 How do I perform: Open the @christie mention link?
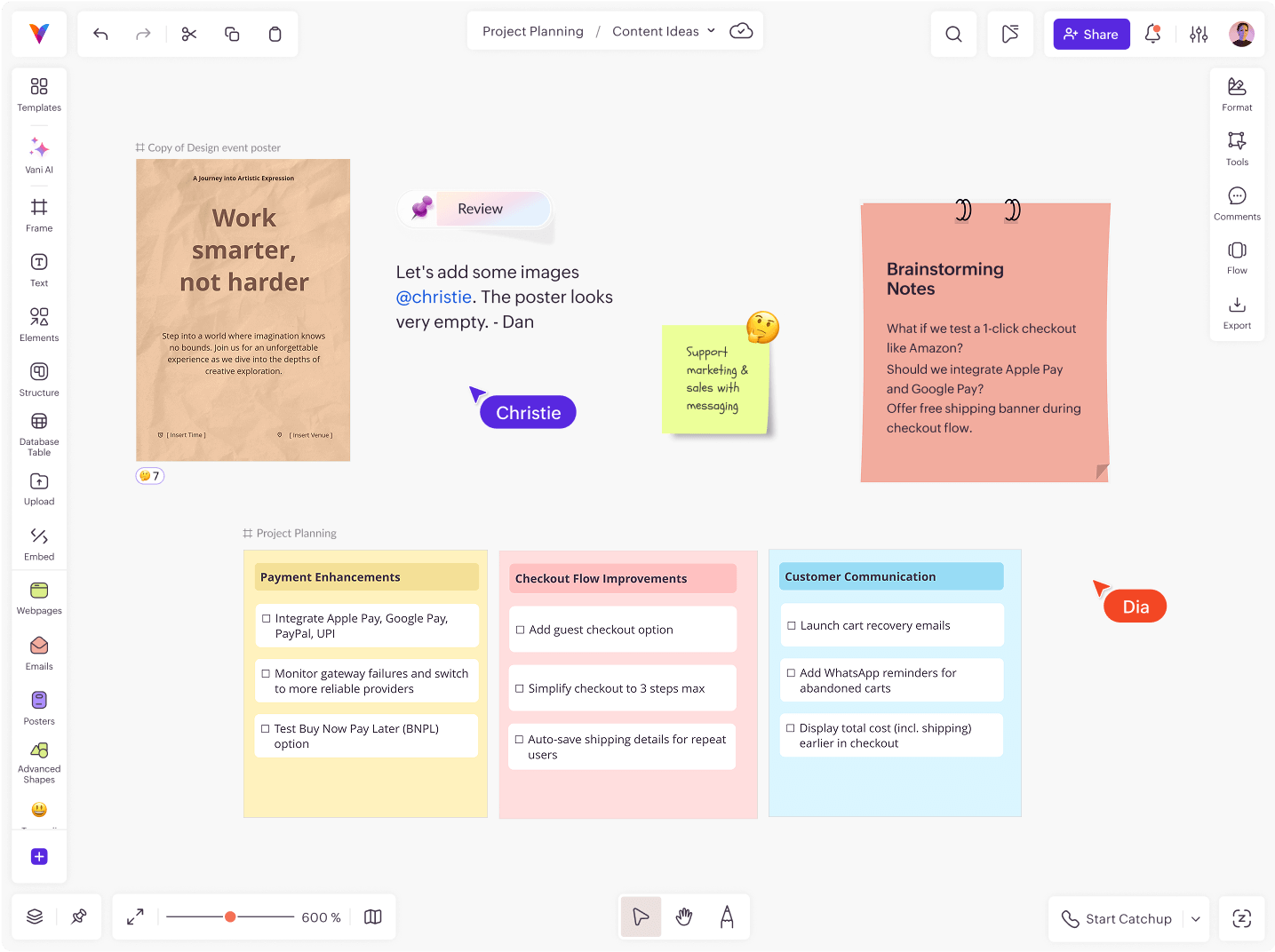coord(434,297)
